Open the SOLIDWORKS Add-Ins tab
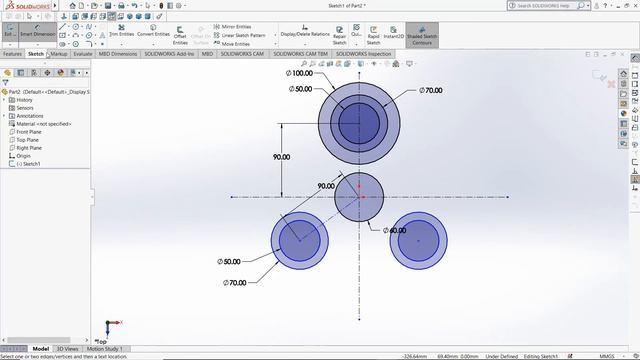The width and height of the screenshot is (640, 360). 169,54
